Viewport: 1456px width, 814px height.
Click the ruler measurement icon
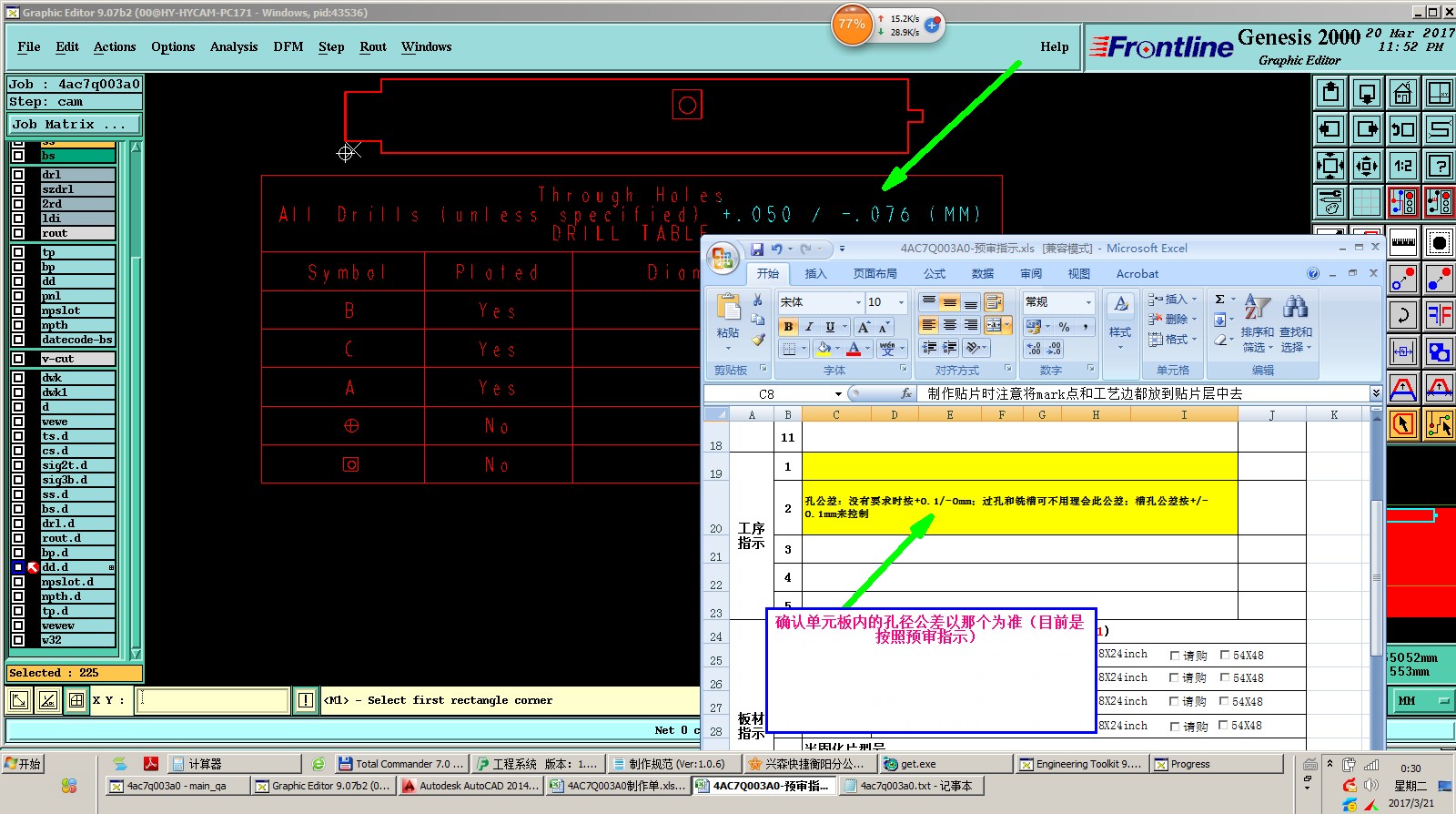(x=1403, y=242)
